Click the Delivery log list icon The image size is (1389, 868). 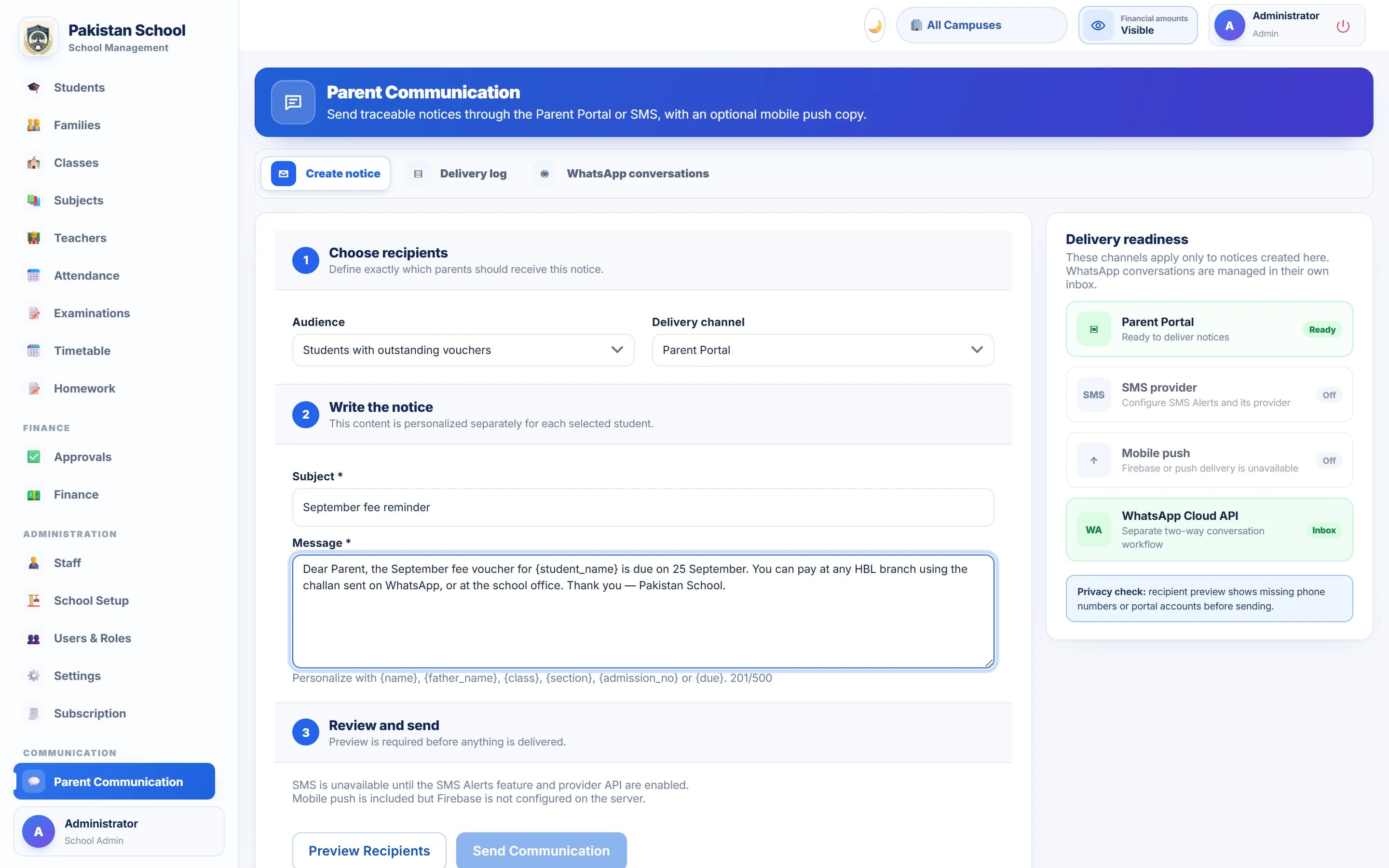point(418,174)
